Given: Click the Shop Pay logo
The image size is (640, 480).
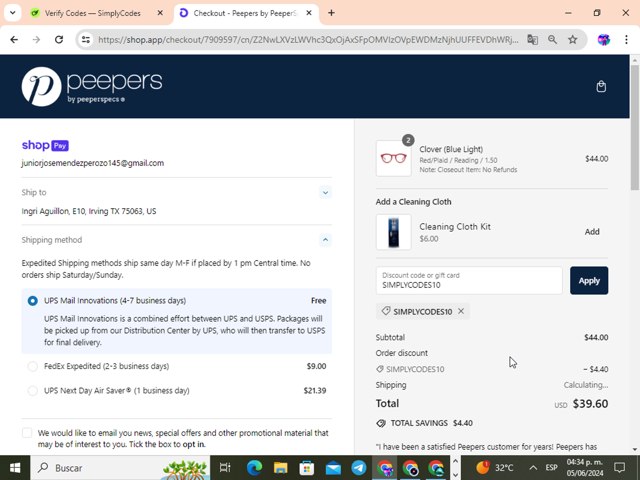Looking at the screenshot, I should point(45,145).
